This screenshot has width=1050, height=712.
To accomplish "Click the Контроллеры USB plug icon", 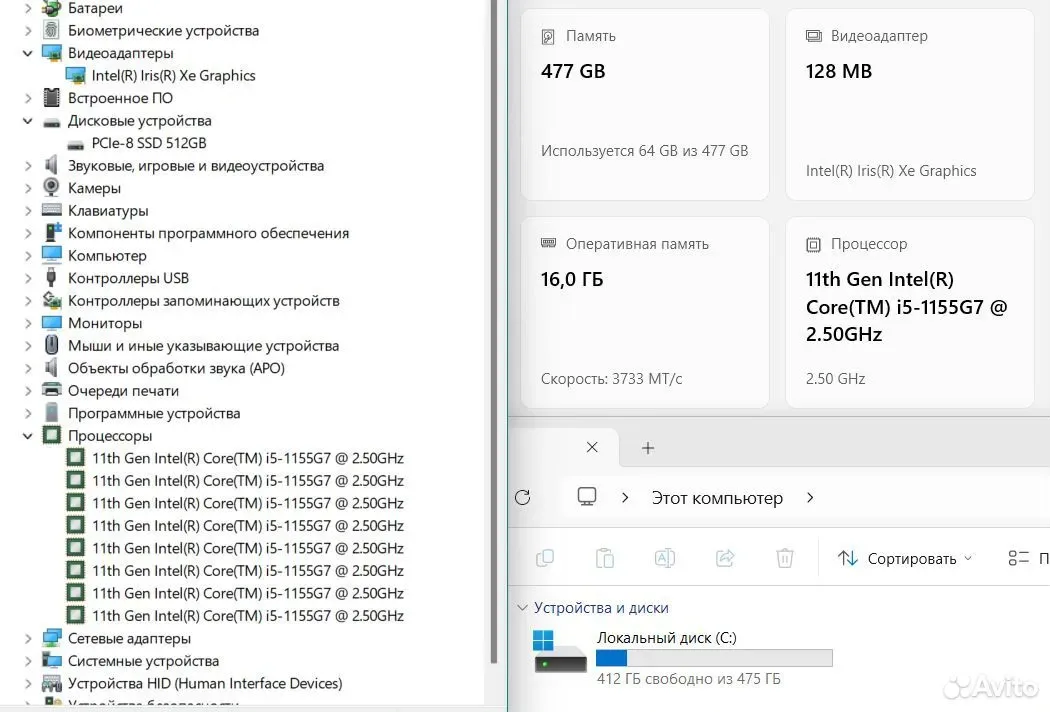I will tap(52, 277).
